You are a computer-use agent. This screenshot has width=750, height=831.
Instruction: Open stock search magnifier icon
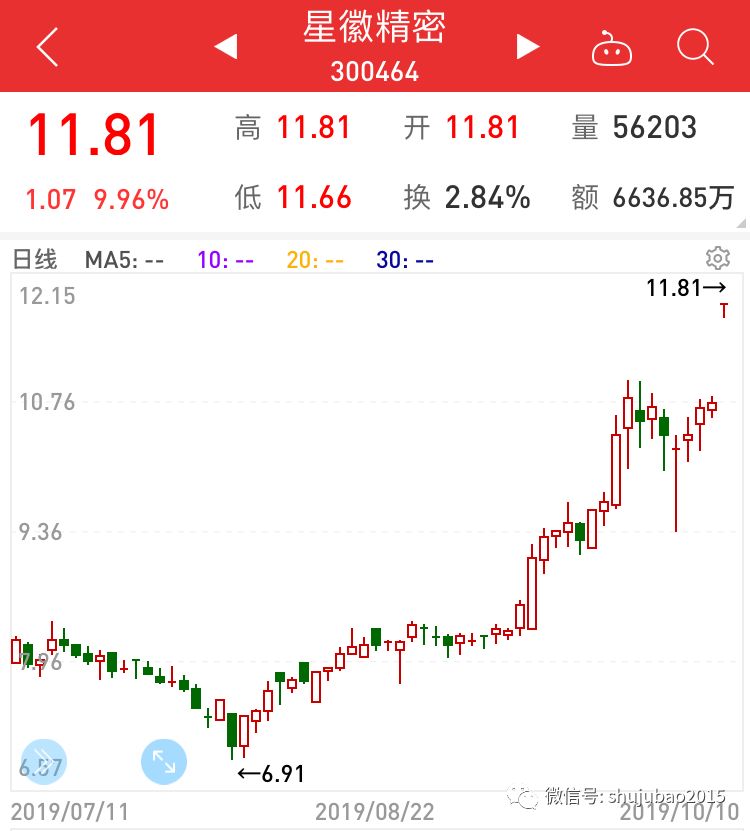(695, 47)
